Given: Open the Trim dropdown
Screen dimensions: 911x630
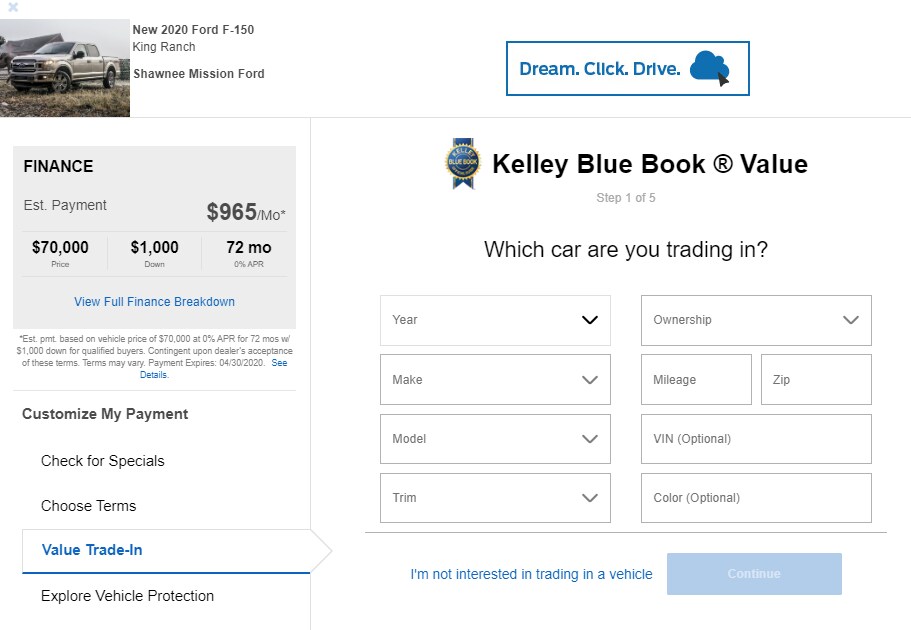Looking at the screenshot, I should point(495,498).
